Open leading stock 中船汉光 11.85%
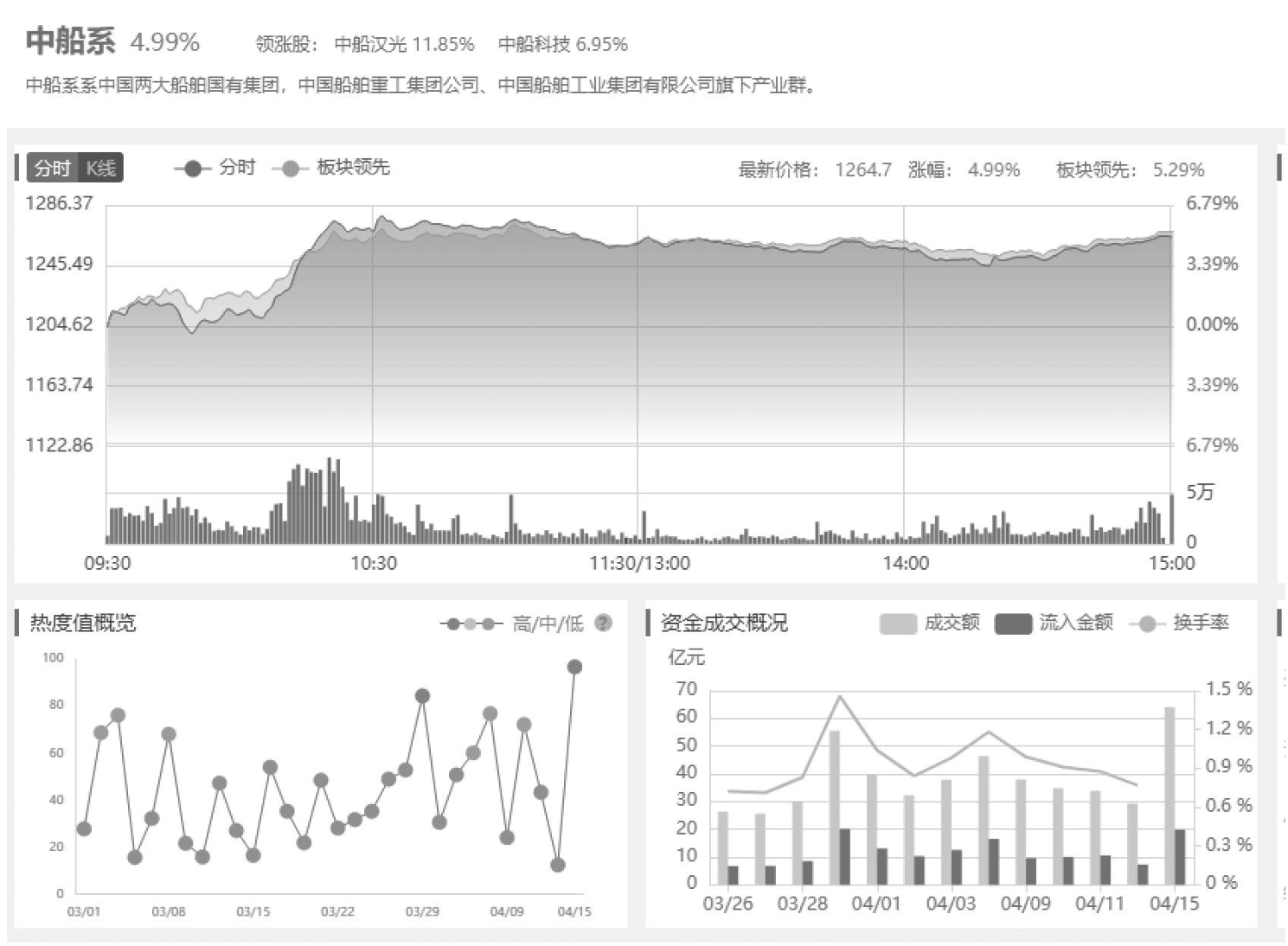 coord(404,44)
